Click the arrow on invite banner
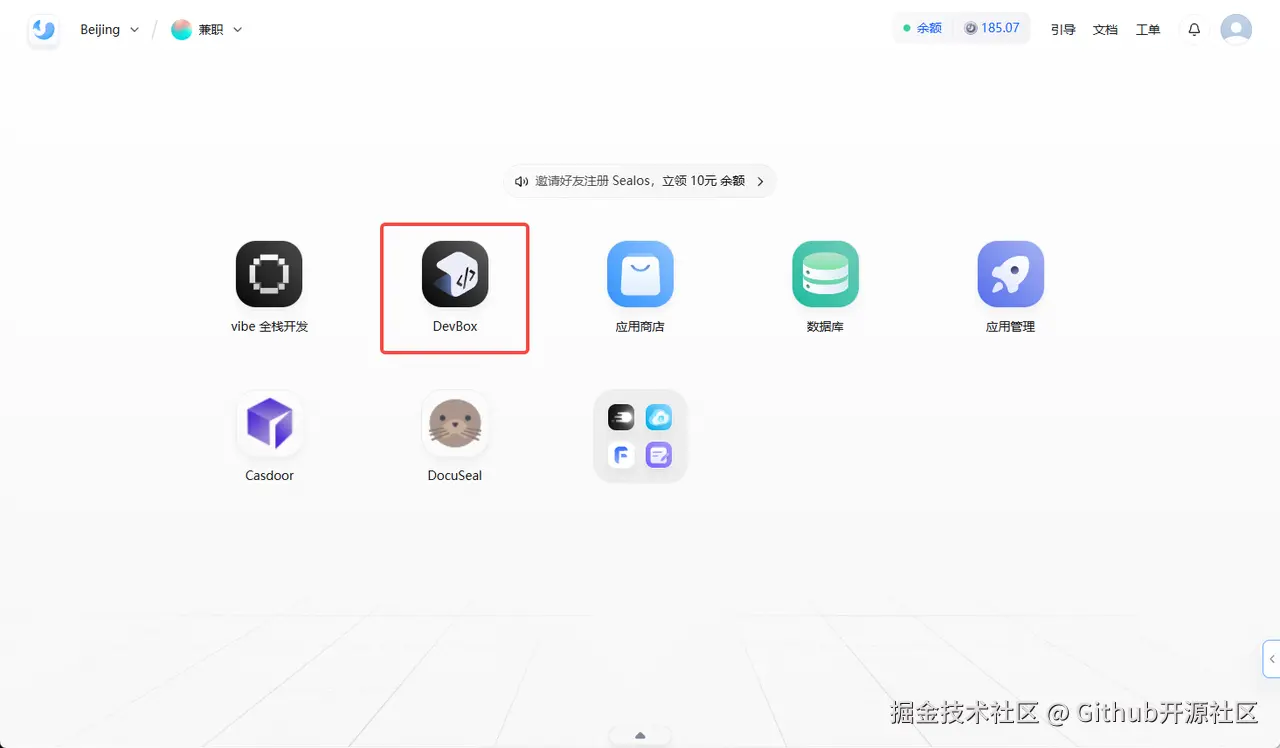This screenshot has width=1280, height=748. [x=760, y=181]
